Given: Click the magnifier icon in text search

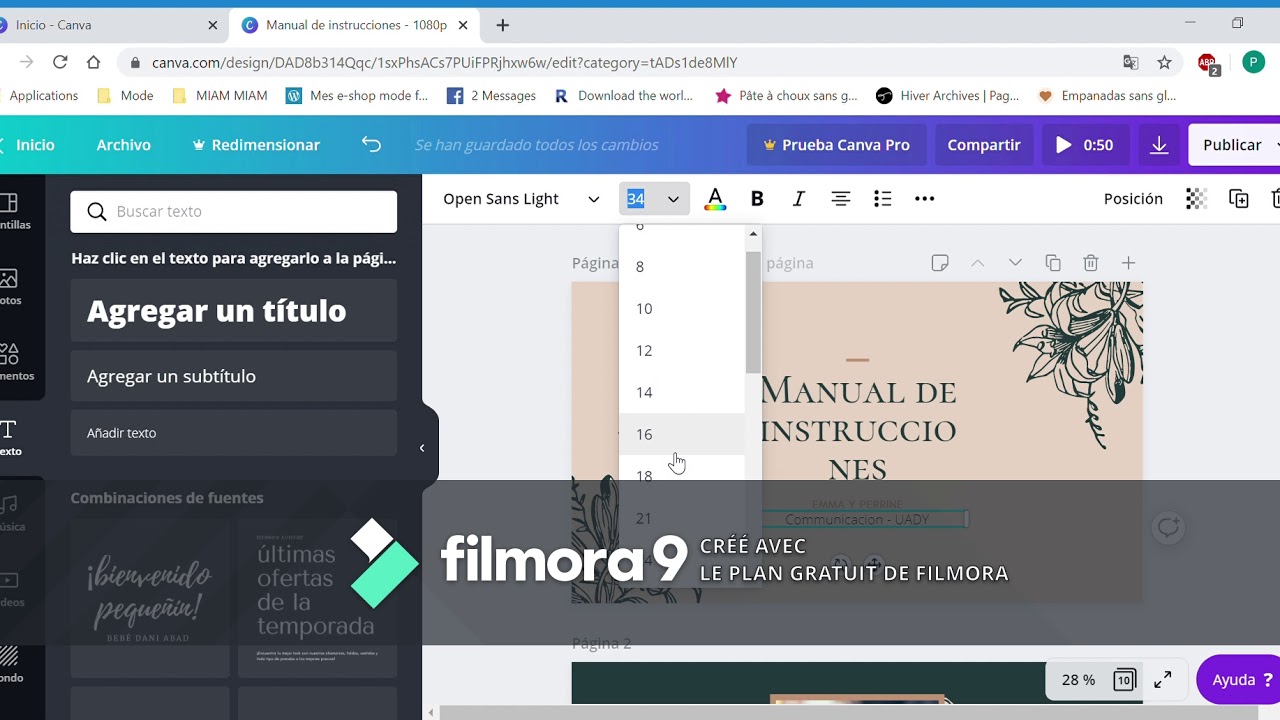Looking at the screenshot, I should coord(97,212).
